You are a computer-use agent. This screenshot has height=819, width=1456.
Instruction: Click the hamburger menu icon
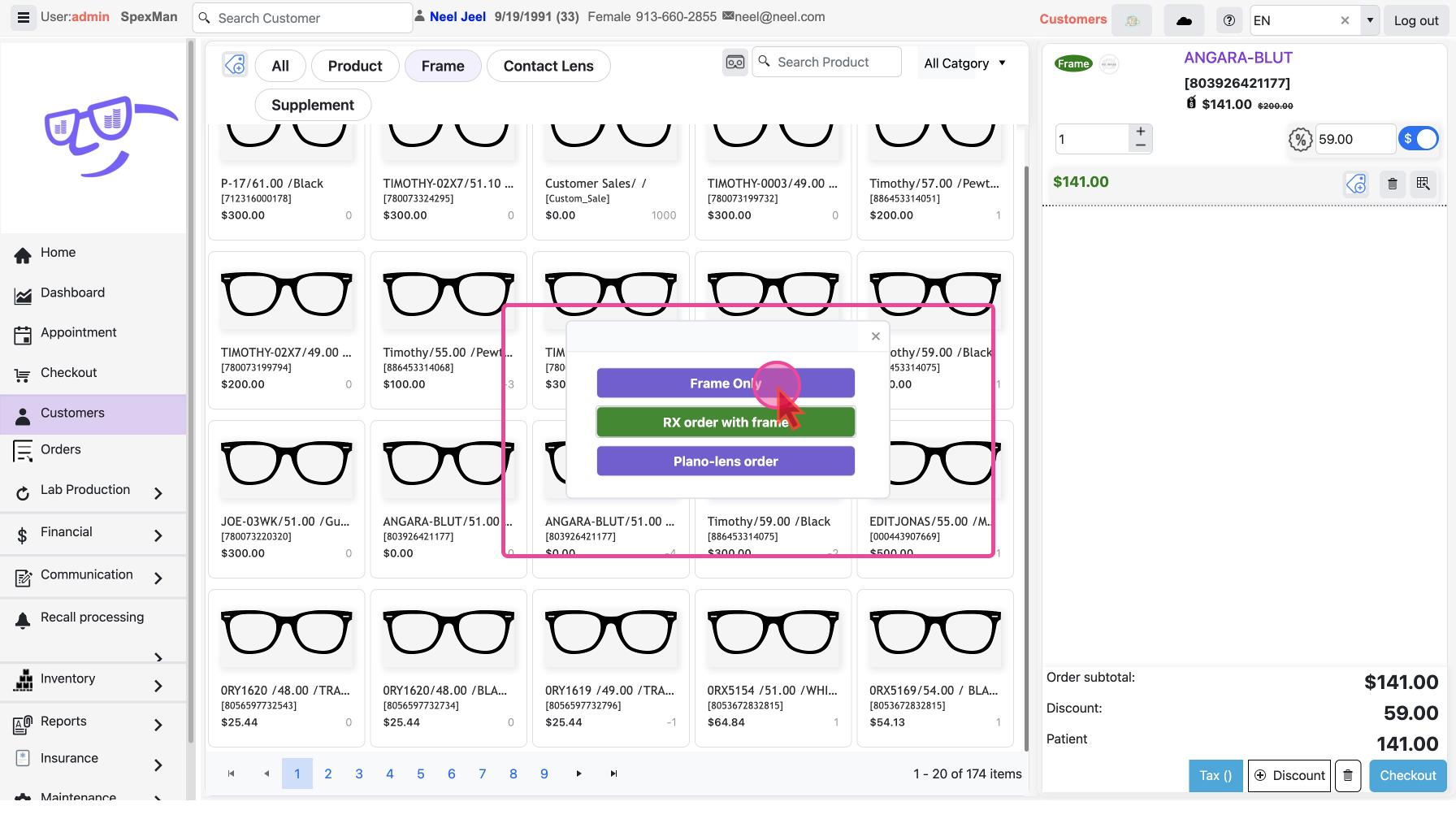(24, 17)
